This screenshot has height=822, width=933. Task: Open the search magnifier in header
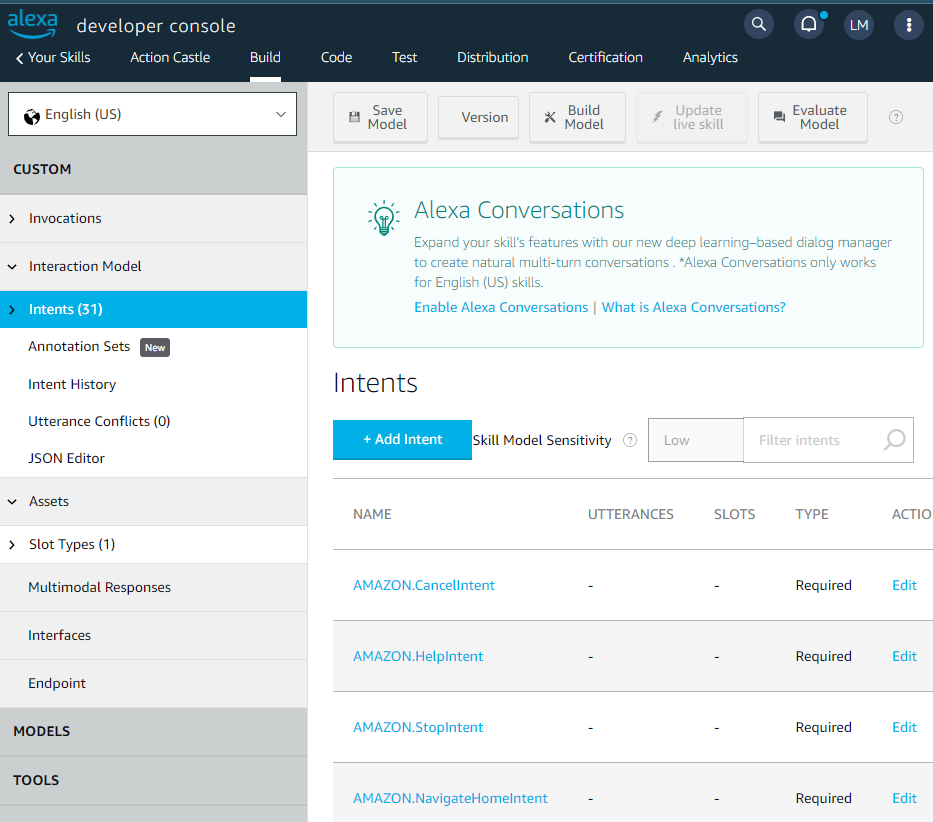[759, 24]
